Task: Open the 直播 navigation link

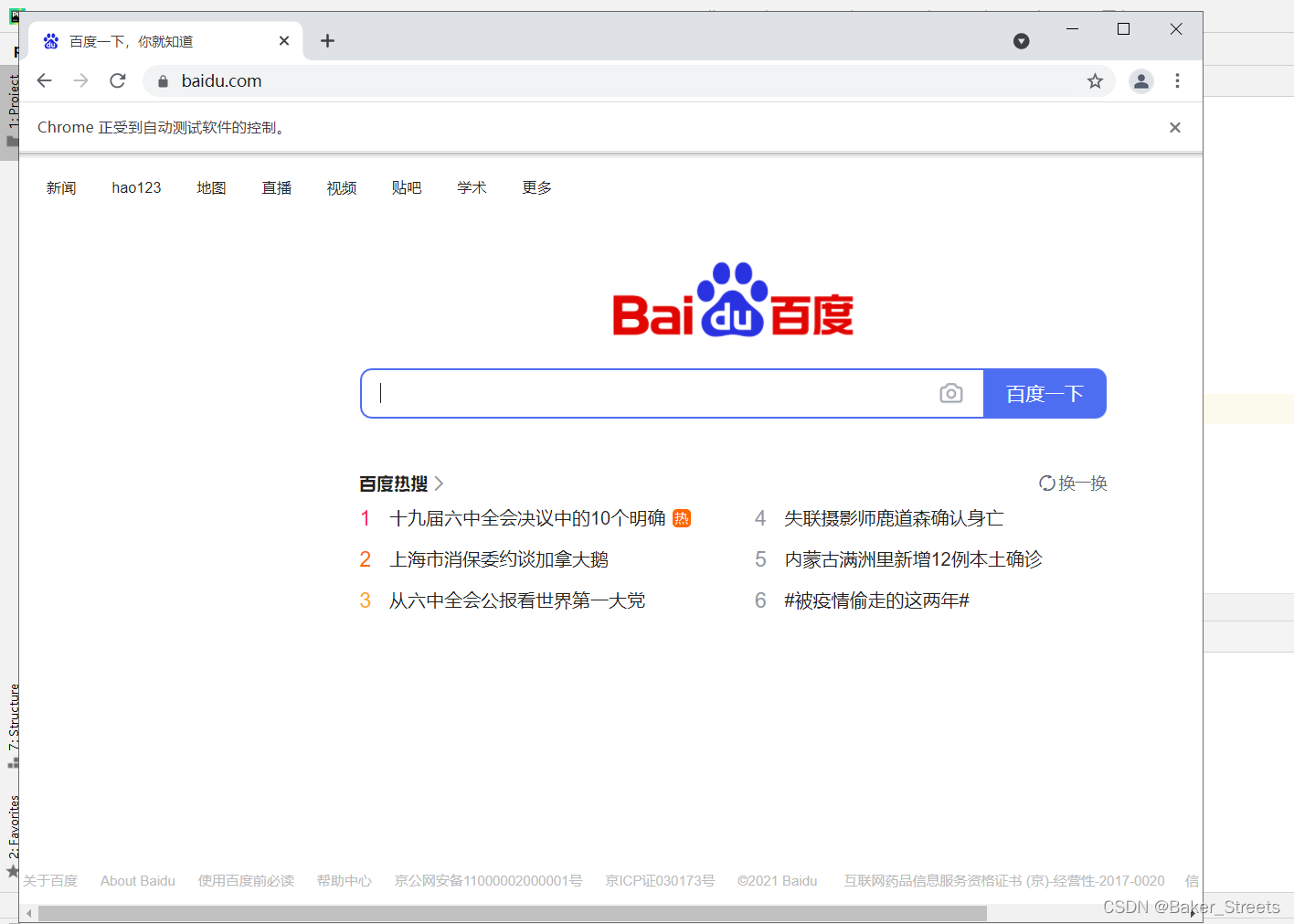Action: point(277,188)
